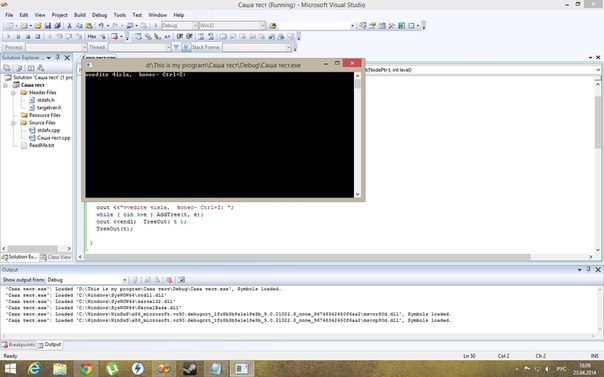The height and width of the screenshot is (377, 604).
Task: Click the Toggle bookmark icon
Action: [223, 37]
